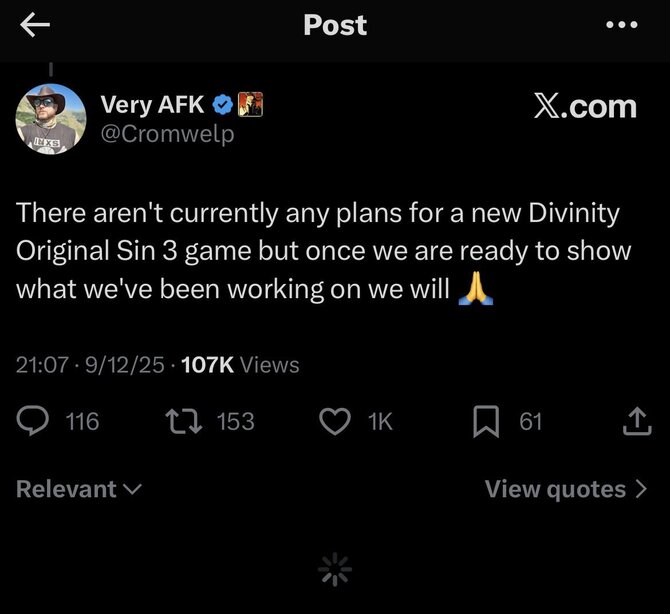The image size is (670, 614).
Task: Like the post with heart icon
Action: pyautogui.click(x=334, y=422)
